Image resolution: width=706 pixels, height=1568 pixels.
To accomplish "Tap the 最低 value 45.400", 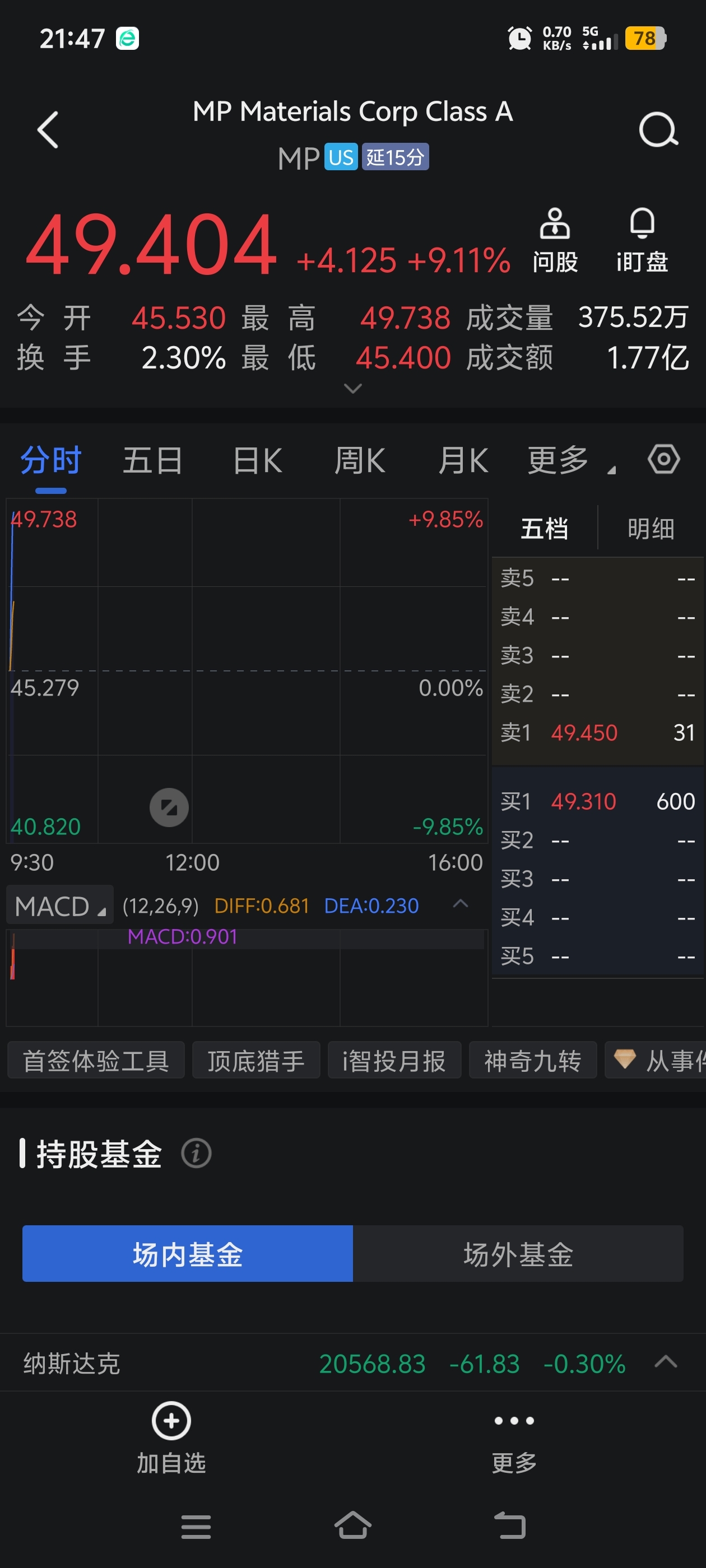I will tap(403, 357).
